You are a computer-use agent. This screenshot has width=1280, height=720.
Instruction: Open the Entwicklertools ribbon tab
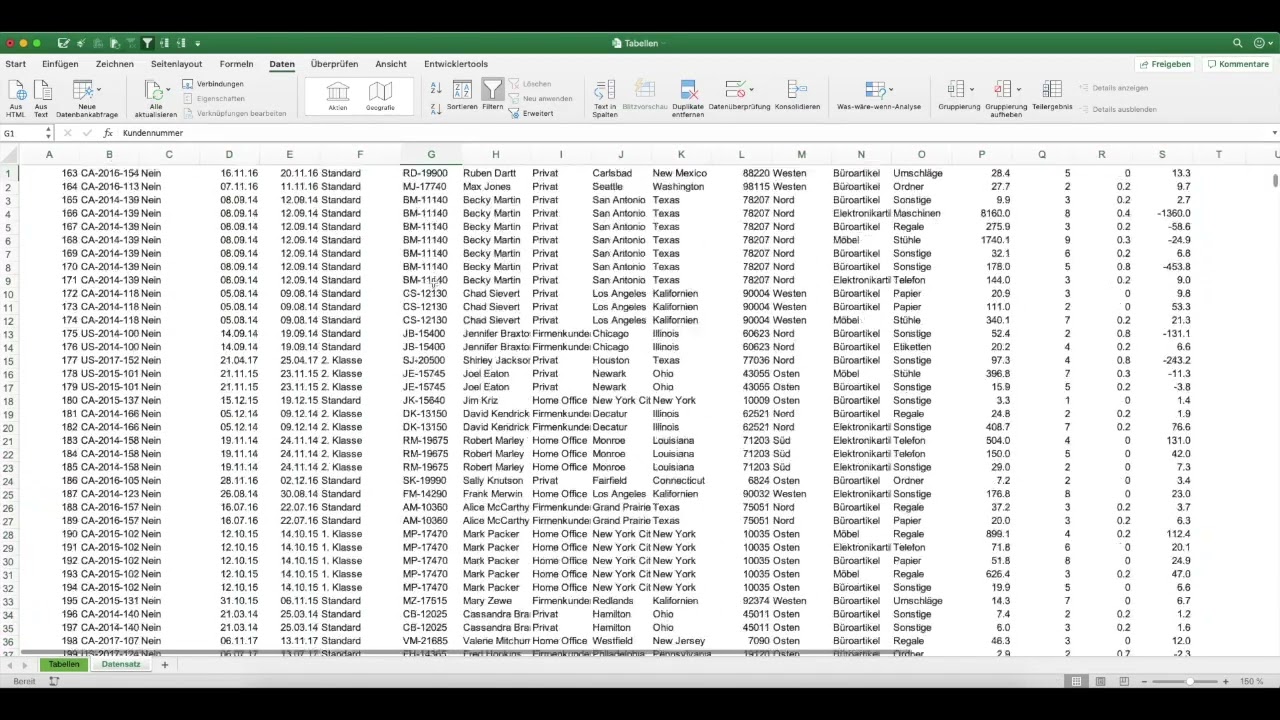click(x=456, y=64)
